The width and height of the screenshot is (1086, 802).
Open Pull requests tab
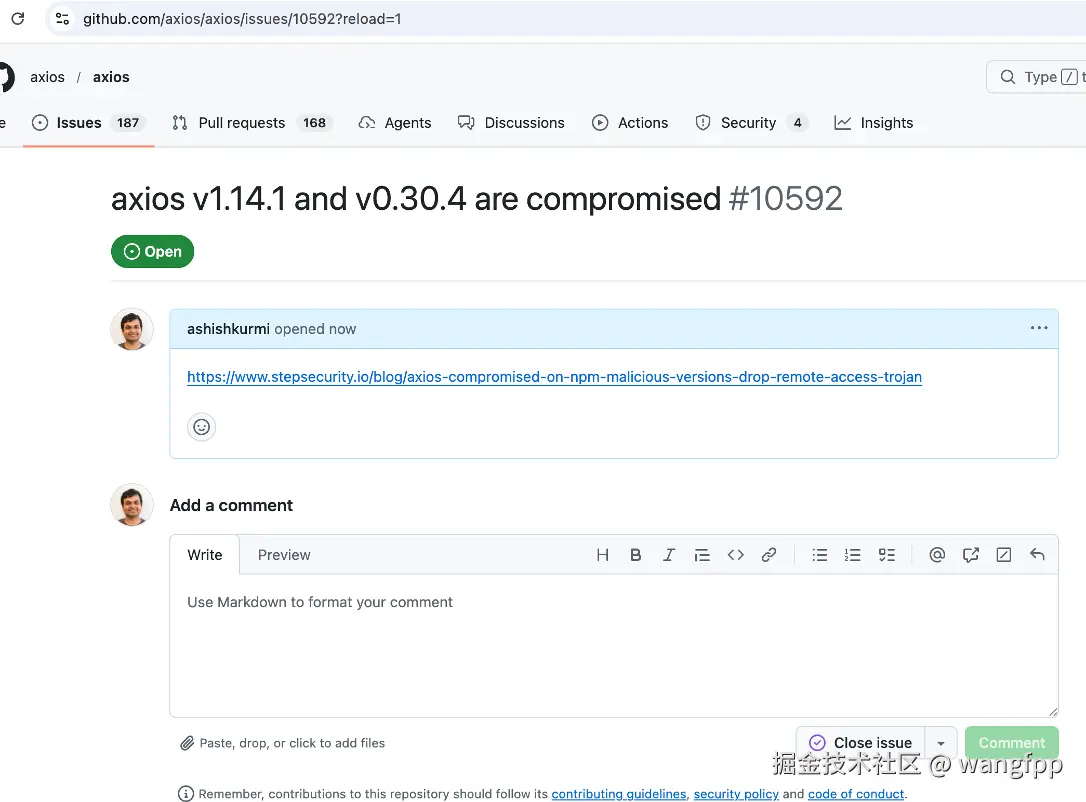click(252, 123)
